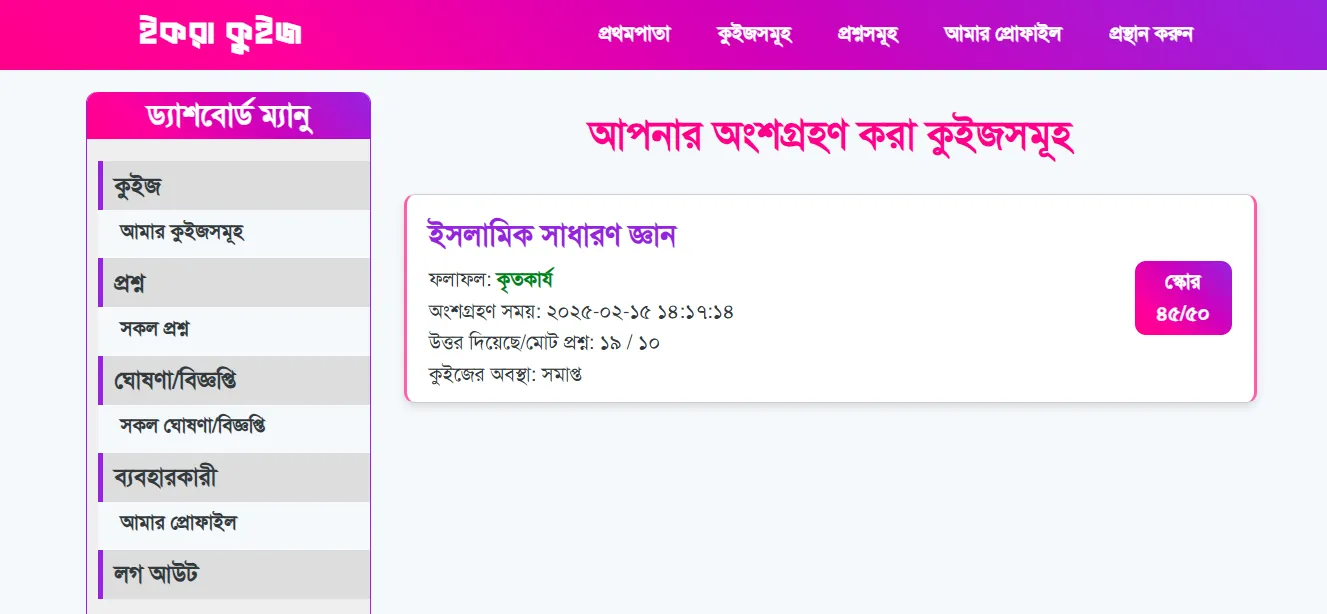Select the প্রশ্ন section heading in sidebar
Screen dimensions: 1327x614
tap(128, 283)
